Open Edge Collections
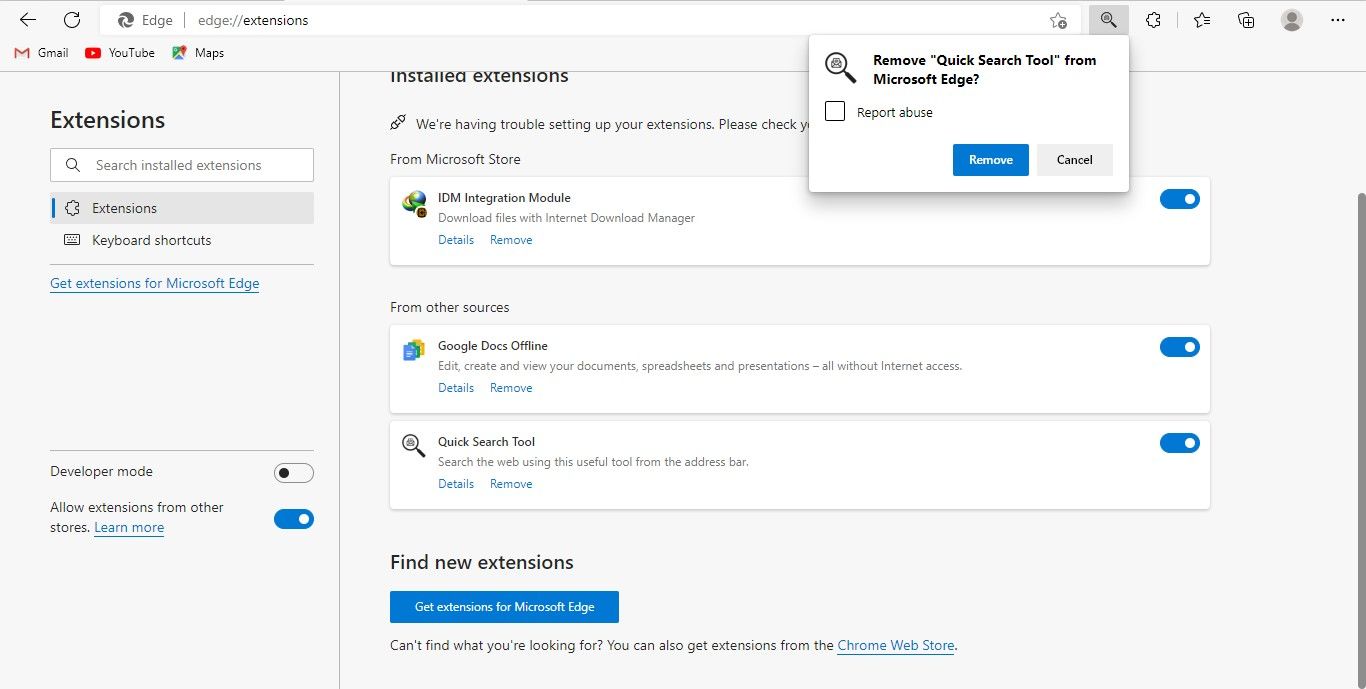The height and width of the screenshot is (689, 1366). tap(1245, 19)
